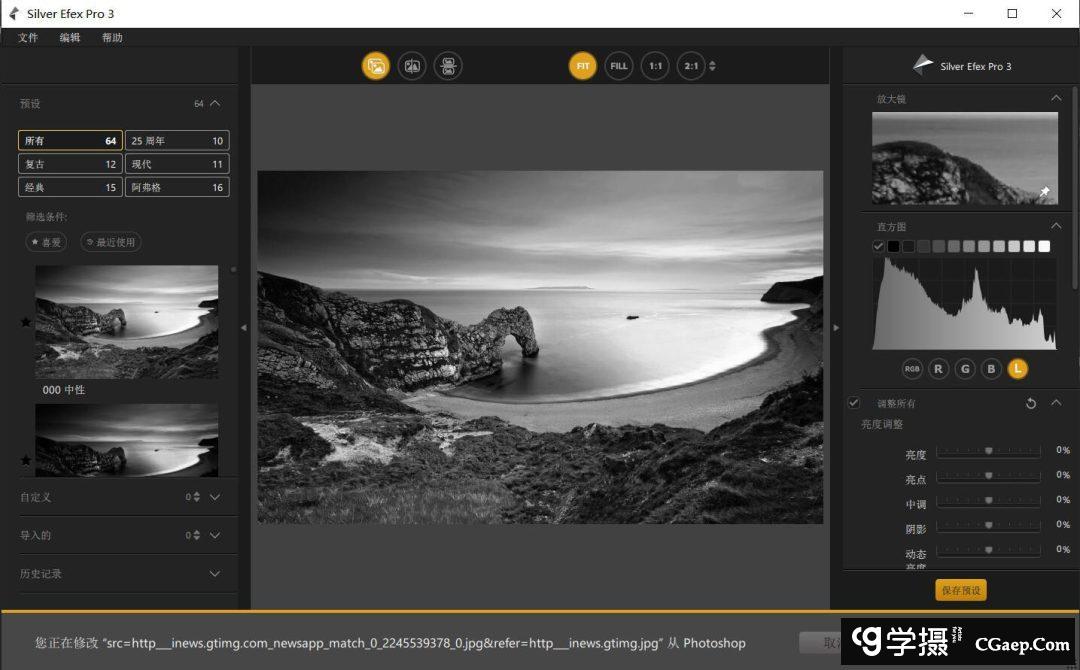The width and height of the screenshot is (1080, 670).
Task: Toggle the histogram zone checkbox
Action: click(x=878, y=246)
